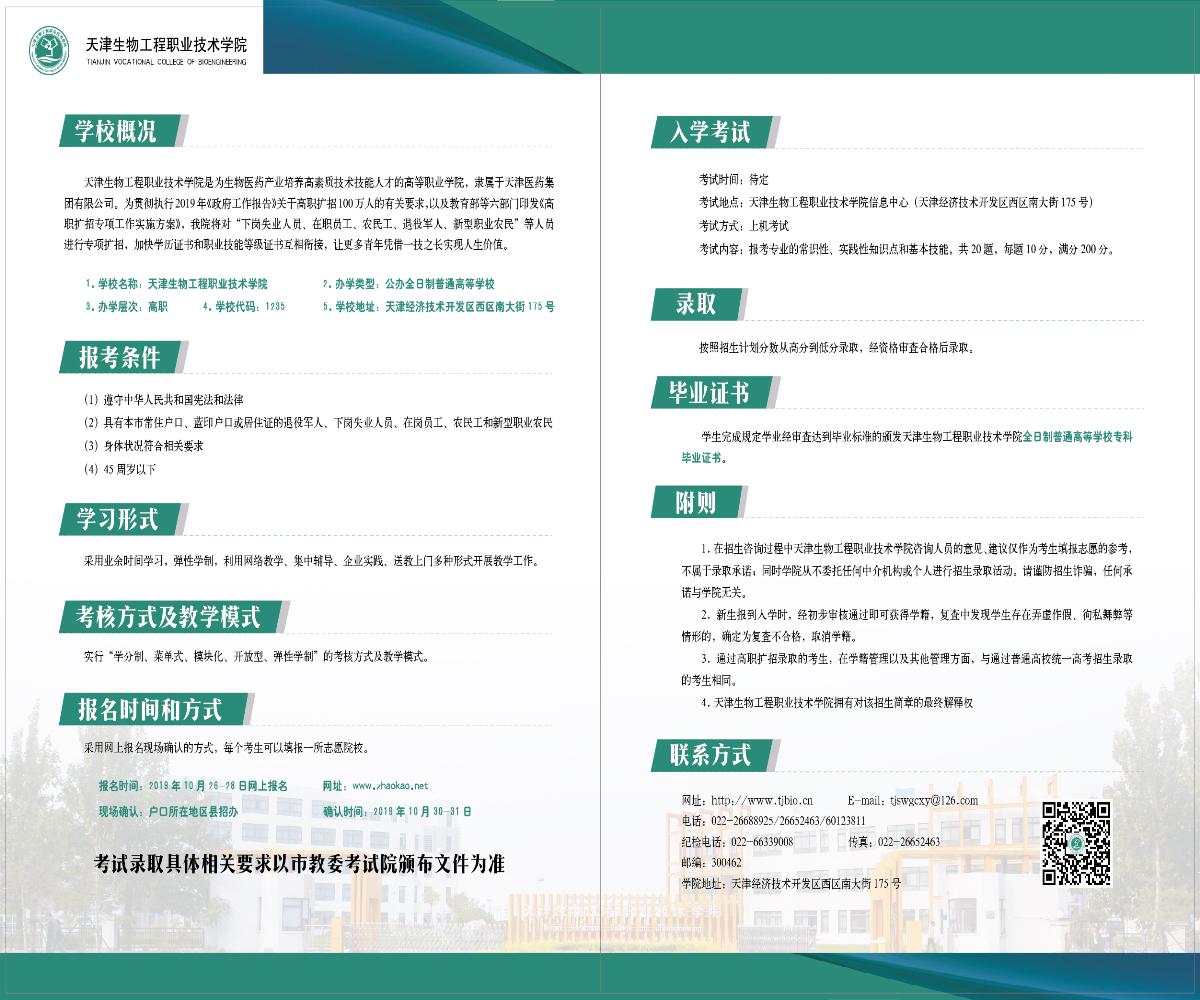1200x1000 pixels.
Task: Click 附则 item 3 通过高职扩招录取的考生
Action: click(906, 670)
